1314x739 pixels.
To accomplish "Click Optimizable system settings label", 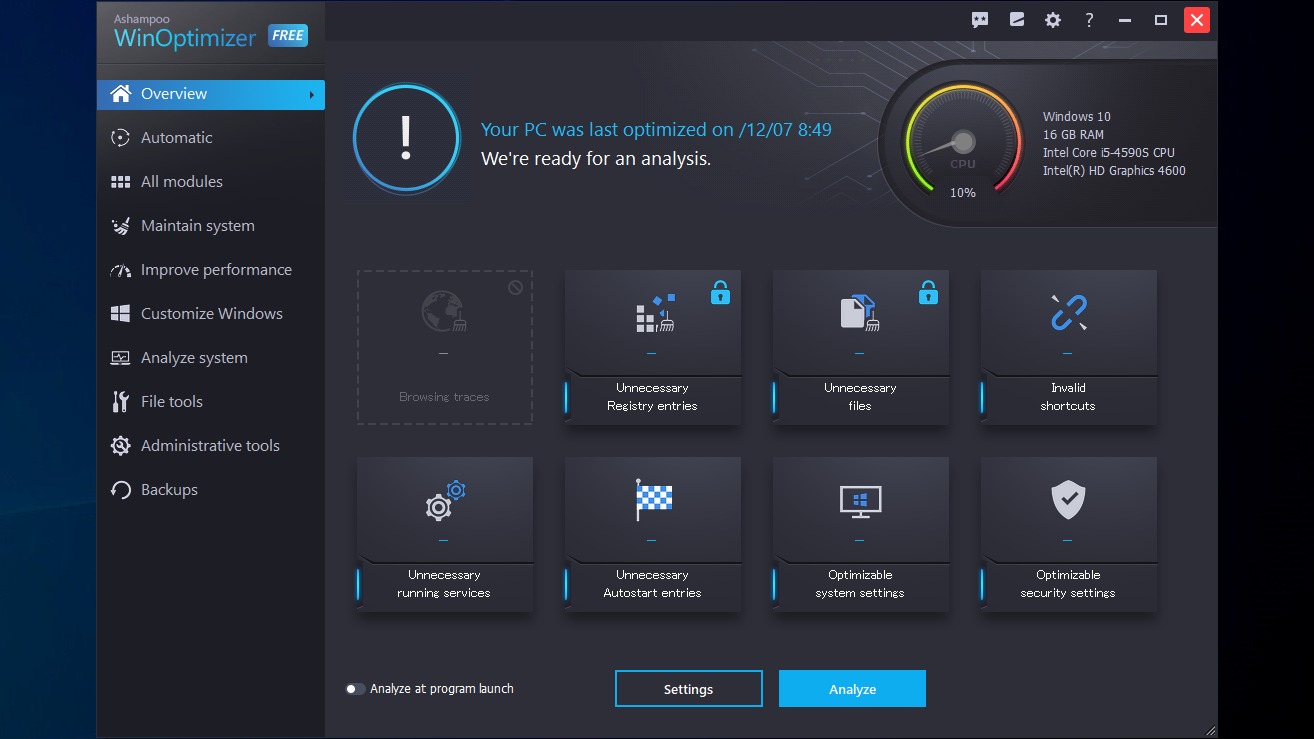I will click(860, 584).
